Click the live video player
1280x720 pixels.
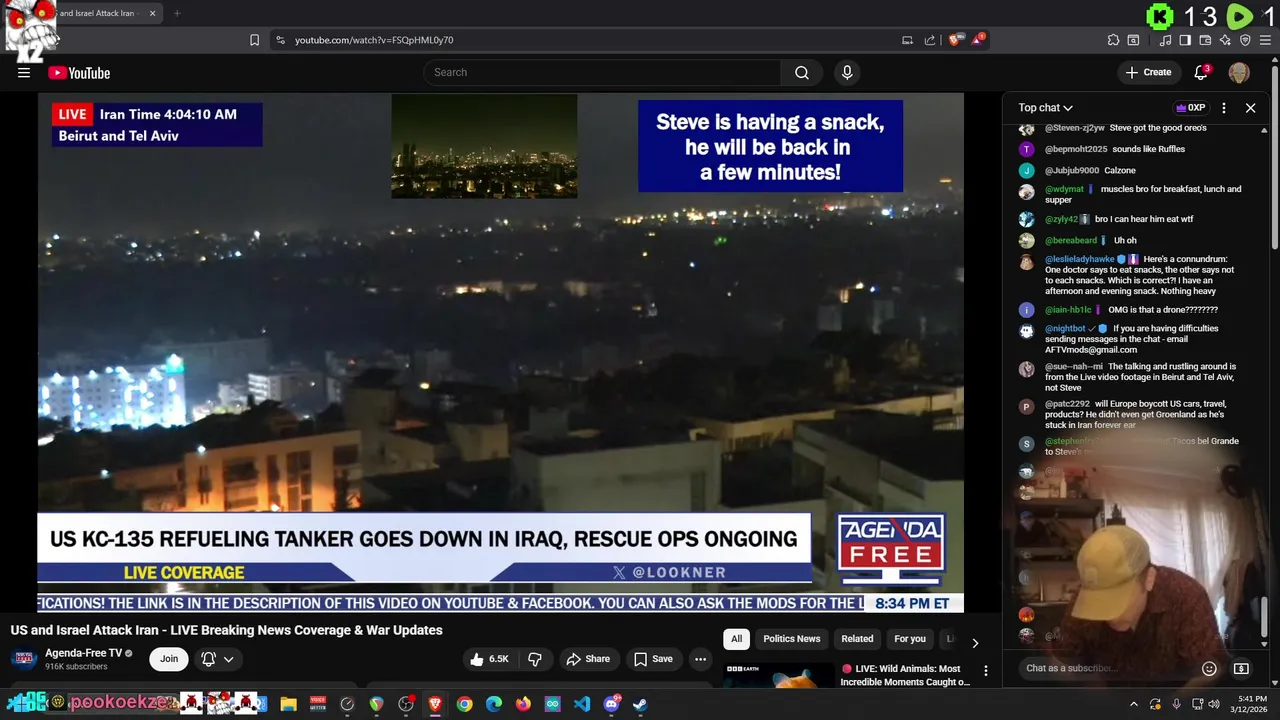click(501, 353)
